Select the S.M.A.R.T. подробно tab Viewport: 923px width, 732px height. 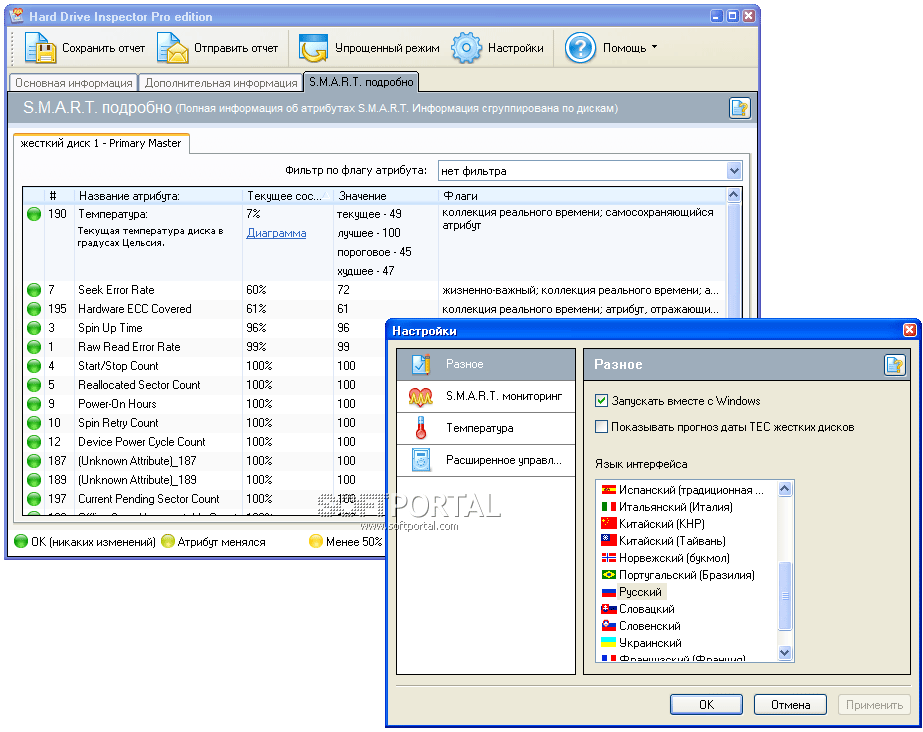(361, 82)
